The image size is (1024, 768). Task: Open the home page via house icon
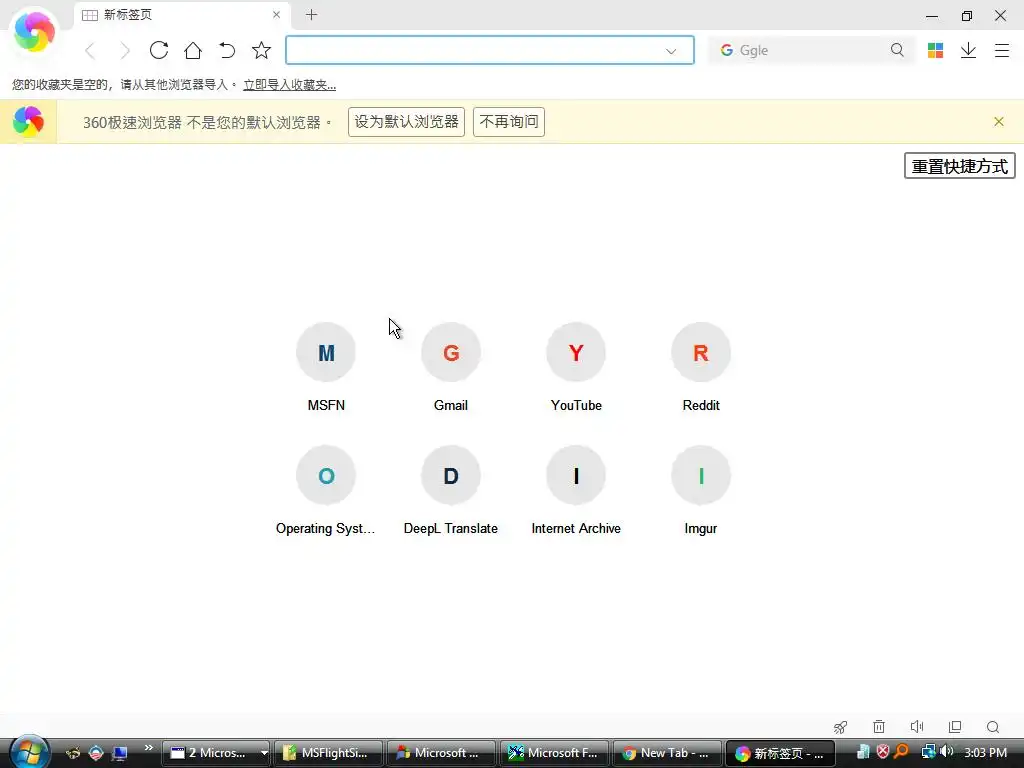point(193,50)
